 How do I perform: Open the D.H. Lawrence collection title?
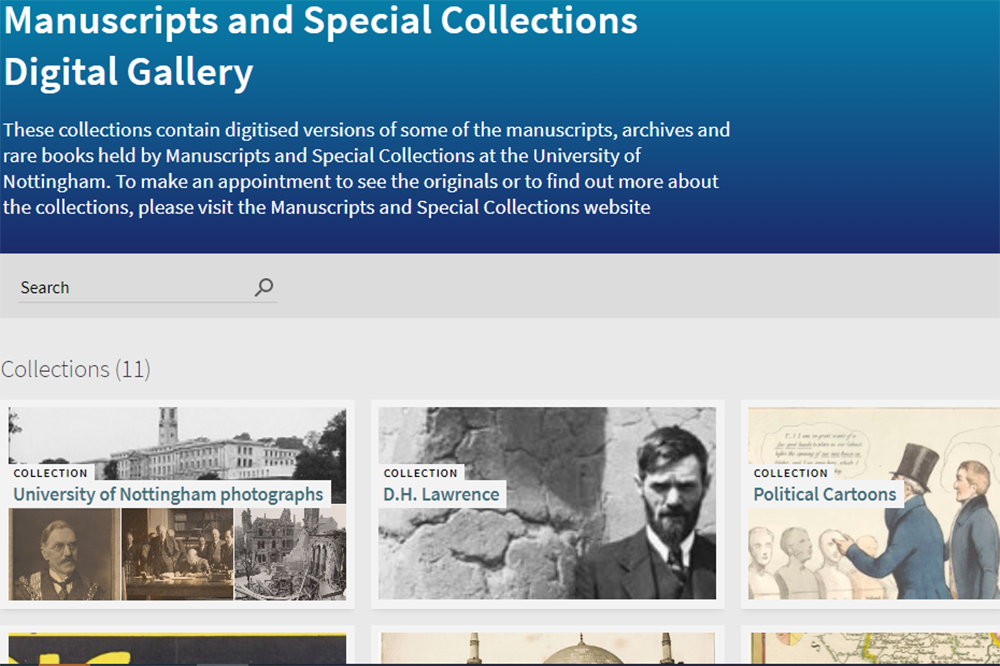[x=441, y=494]
